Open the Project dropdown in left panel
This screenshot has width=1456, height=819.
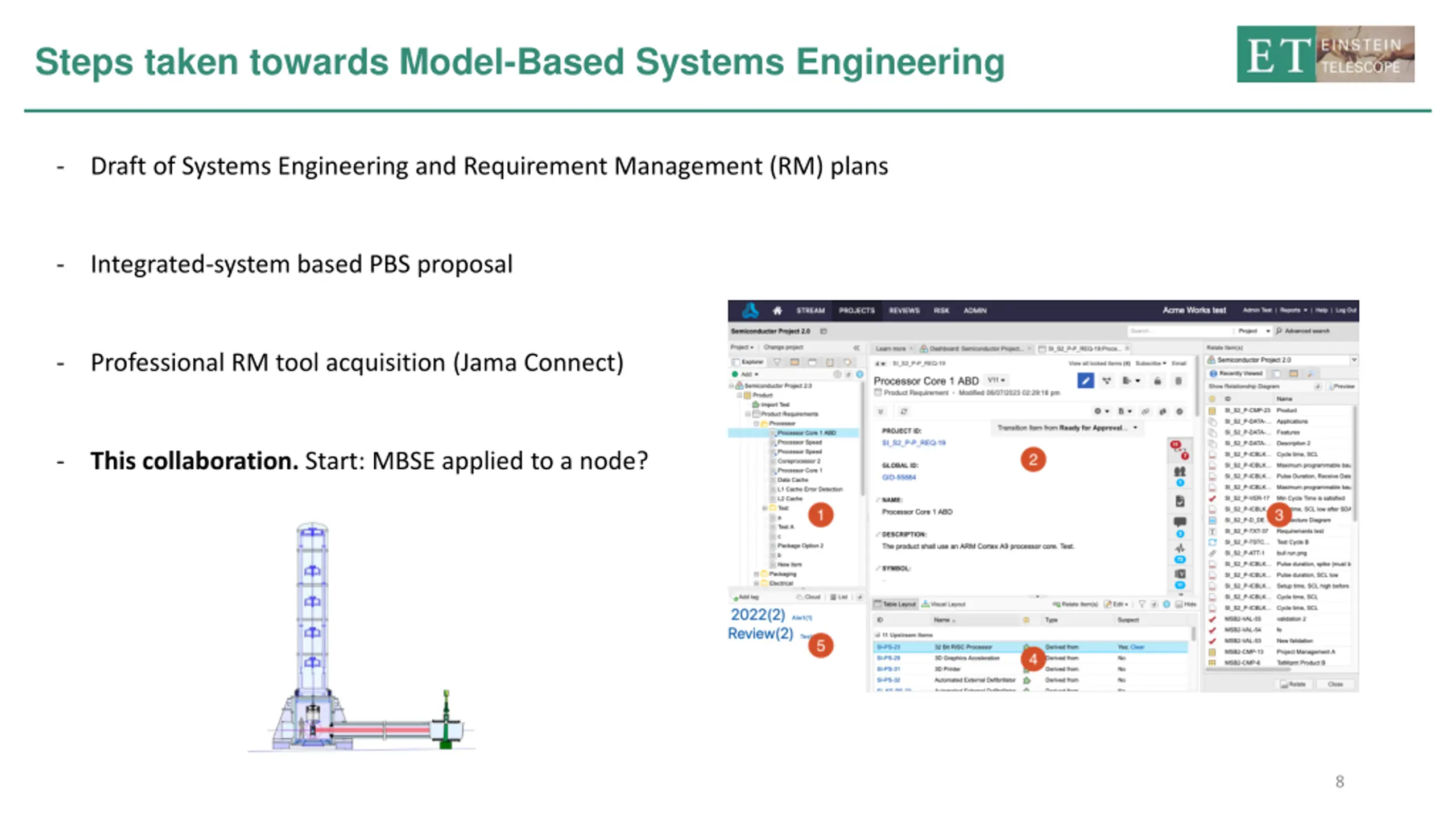pyautogui.click(x=742, y=348)
